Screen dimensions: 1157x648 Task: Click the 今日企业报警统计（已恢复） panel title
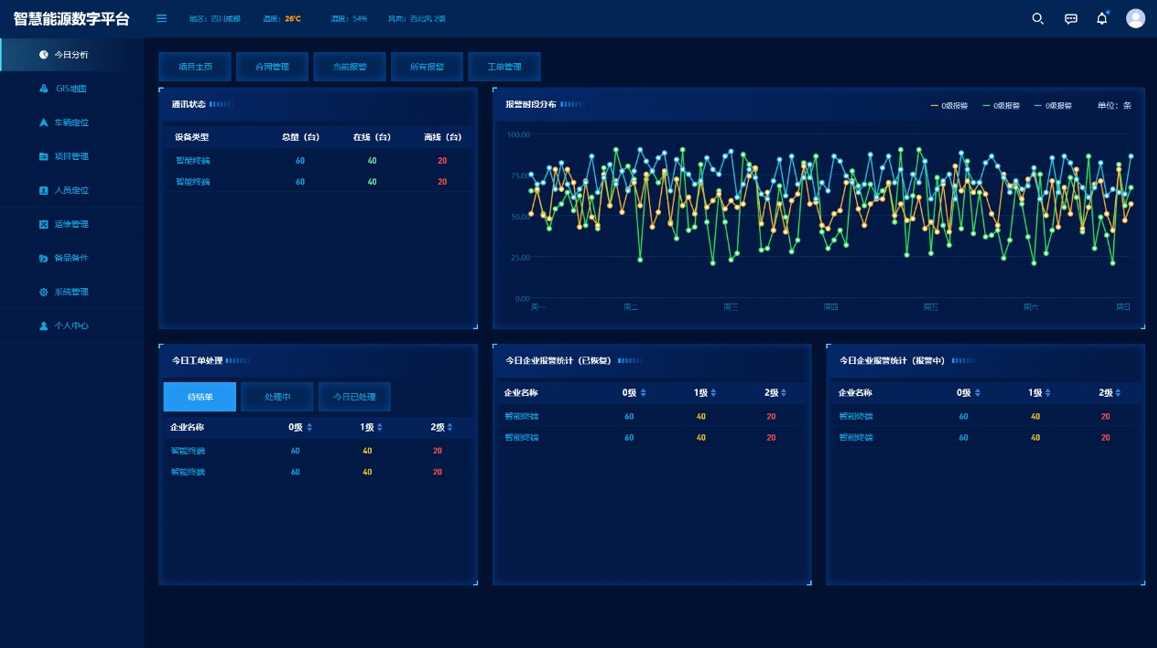tap(559, 360)
